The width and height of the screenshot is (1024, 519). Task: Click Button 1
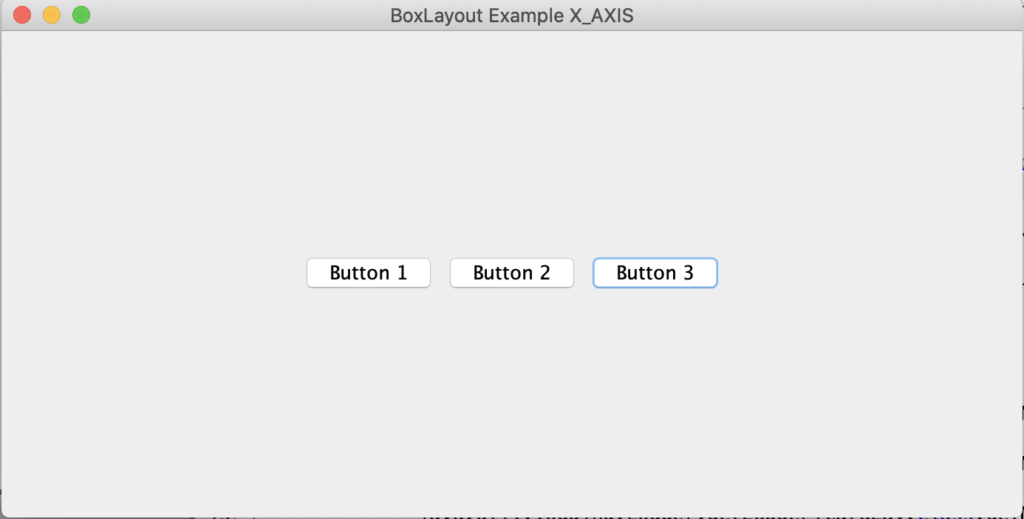(368, 273)
